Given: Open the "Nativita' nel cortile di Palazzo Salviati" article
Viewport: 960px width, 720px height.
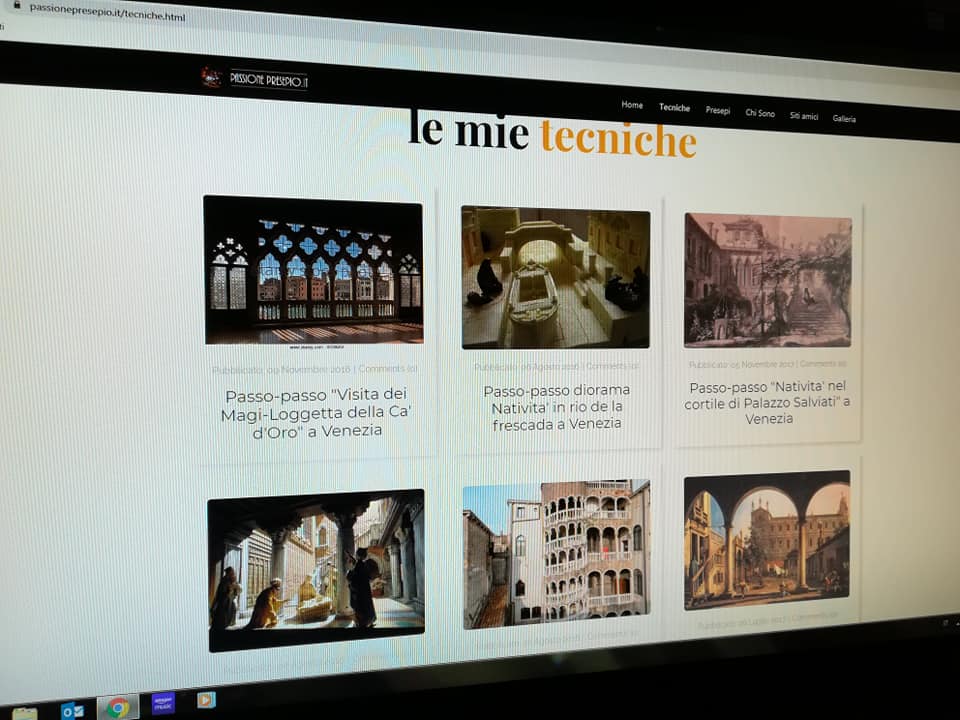Looking at the screenshot, I should (768, 402).
